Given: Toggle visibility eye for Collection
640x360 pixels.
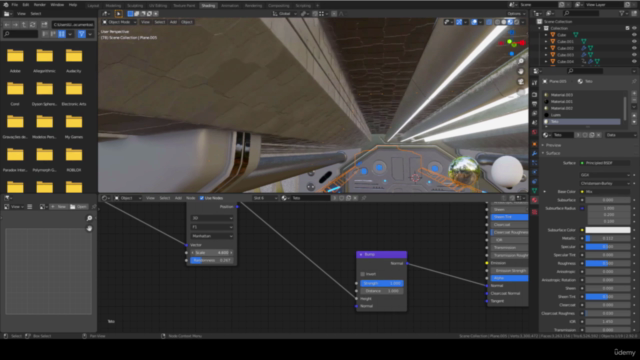Looking at the screenshot, I should click(634, 28).
